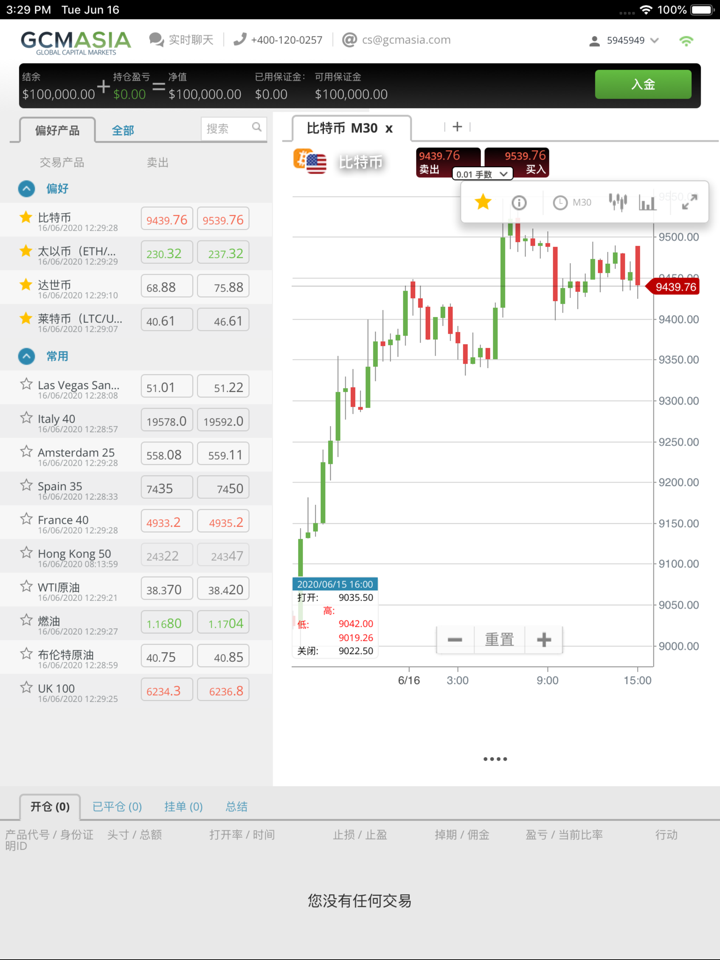The width and height of the screenshot is (720, 960).
Task: Click the 搜索 search input field
Action: point(225,128)
